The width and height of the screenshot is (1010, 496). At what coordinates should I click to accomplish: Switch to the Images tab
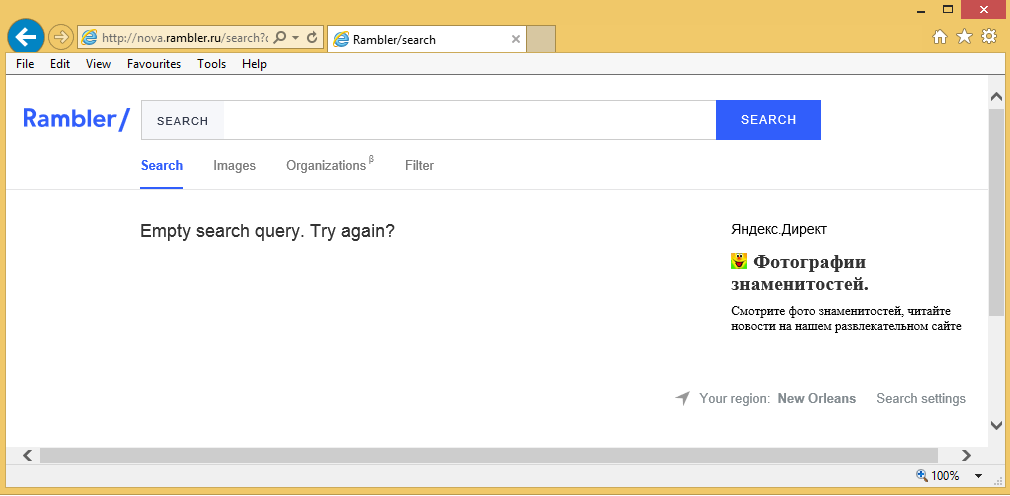(234, 166)
